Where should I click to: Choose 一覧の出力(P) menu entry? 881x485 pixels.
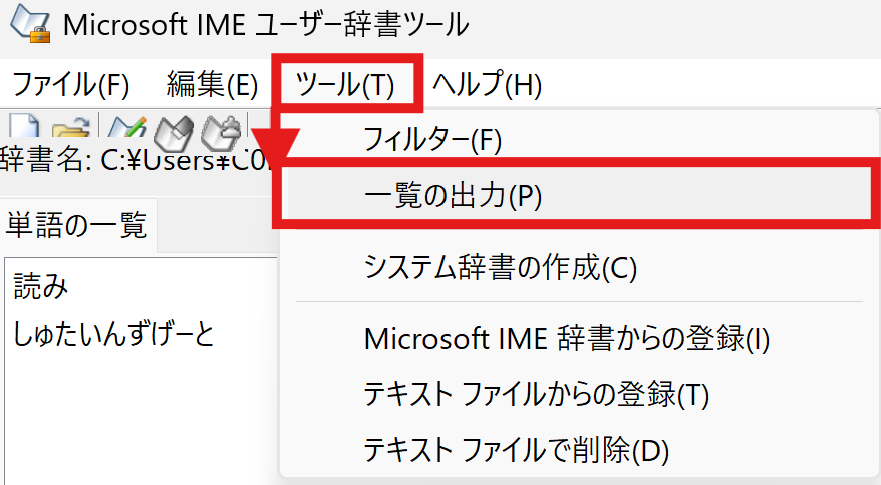point(452,196)
